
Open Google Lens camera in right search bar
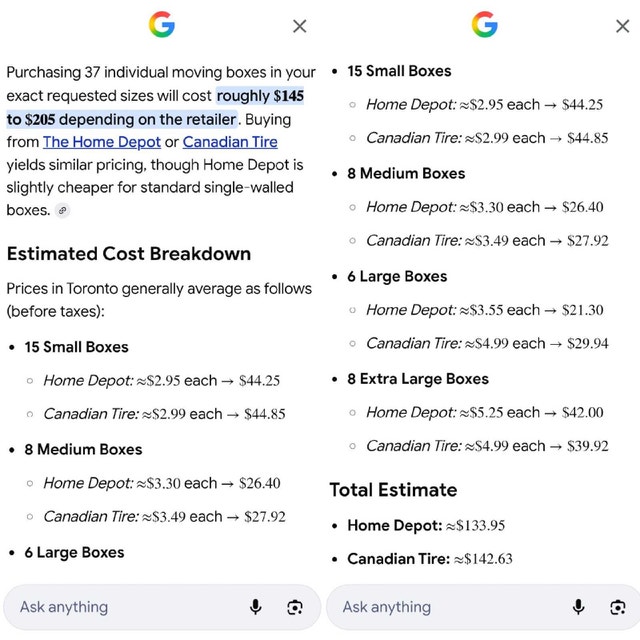[618, 607]
